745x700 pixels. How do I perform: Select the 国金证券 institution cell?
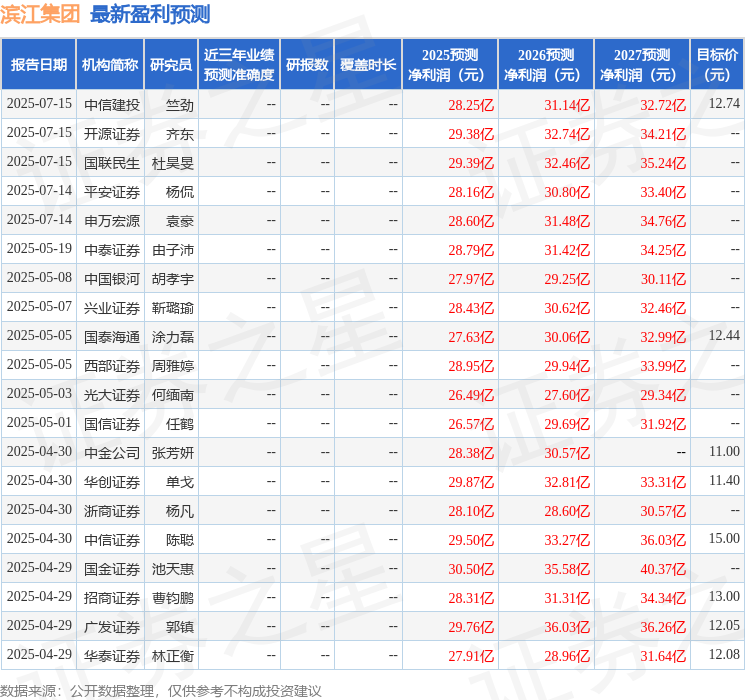coord(112,569)
